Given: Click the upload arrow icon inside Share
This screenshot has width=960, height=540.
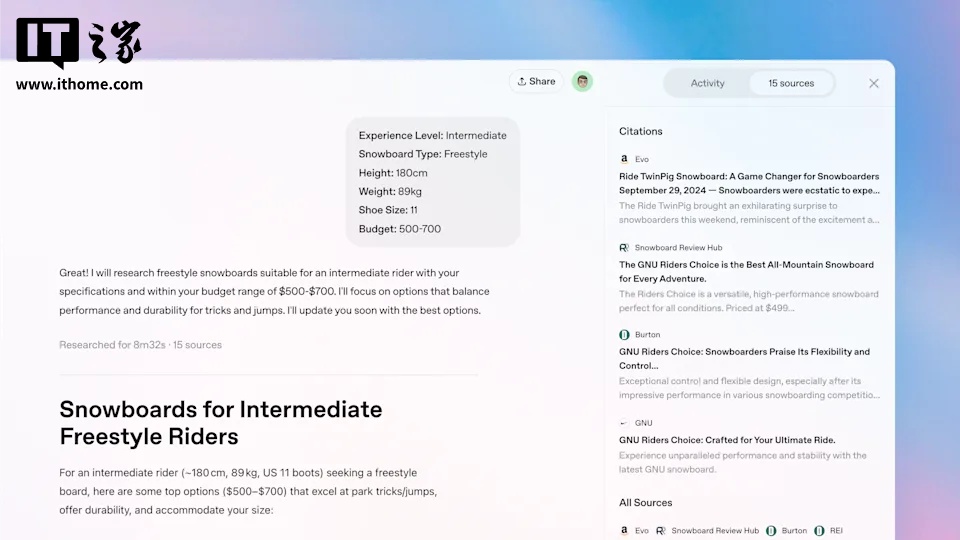Looking at the screenshot, I should point(522,81).
